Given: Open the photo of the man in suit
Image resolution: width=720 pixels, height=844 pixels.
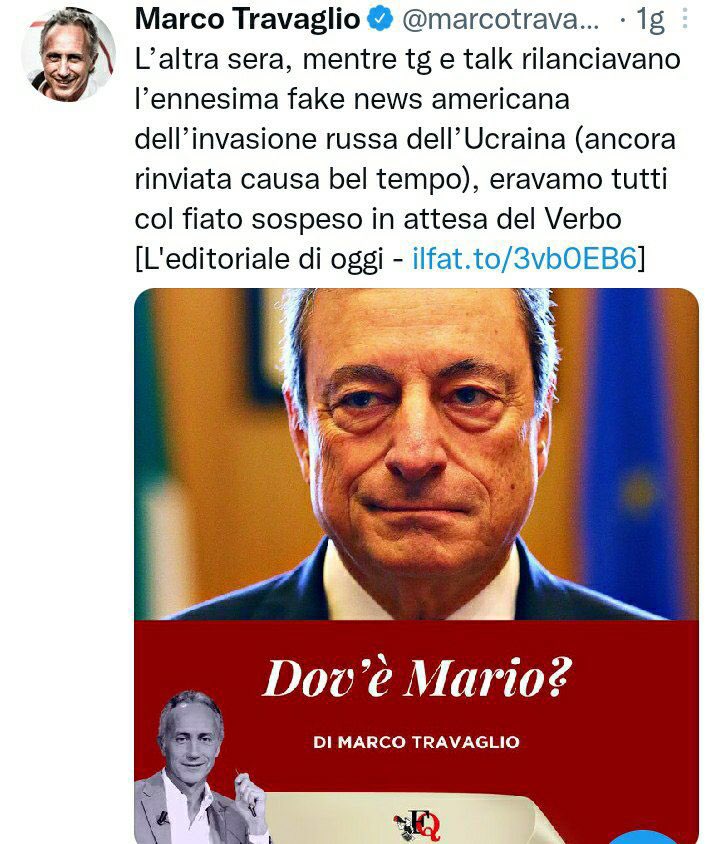Looking at the screenshot, I should pyautogui.click(x=416, y=454).
